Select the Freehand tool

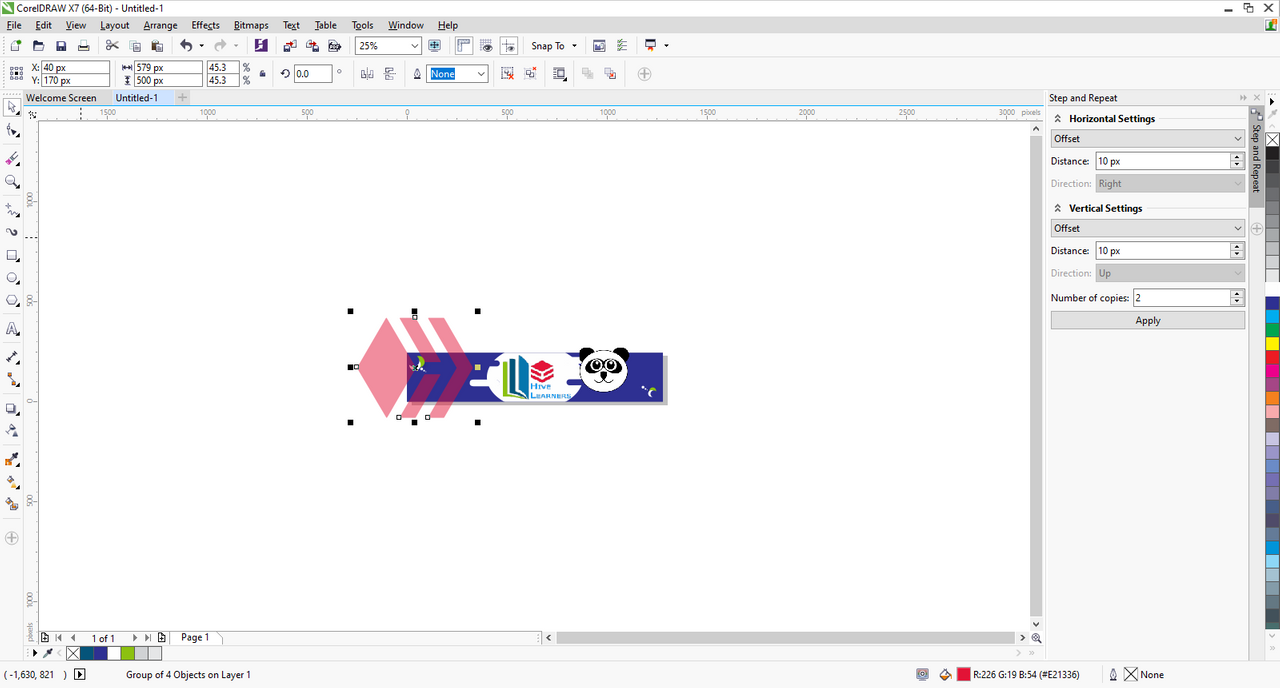(x=12, y=210)
